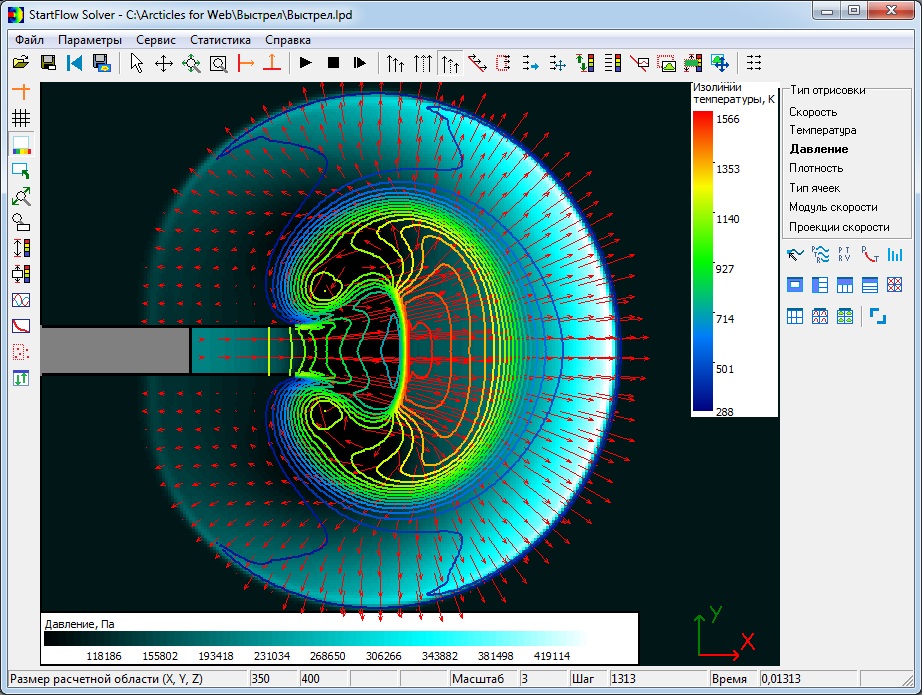Click the magnifier with green arrows icon
Viewport: 922px width, 695px height.
pyautogui.click(x=21, y=196)
